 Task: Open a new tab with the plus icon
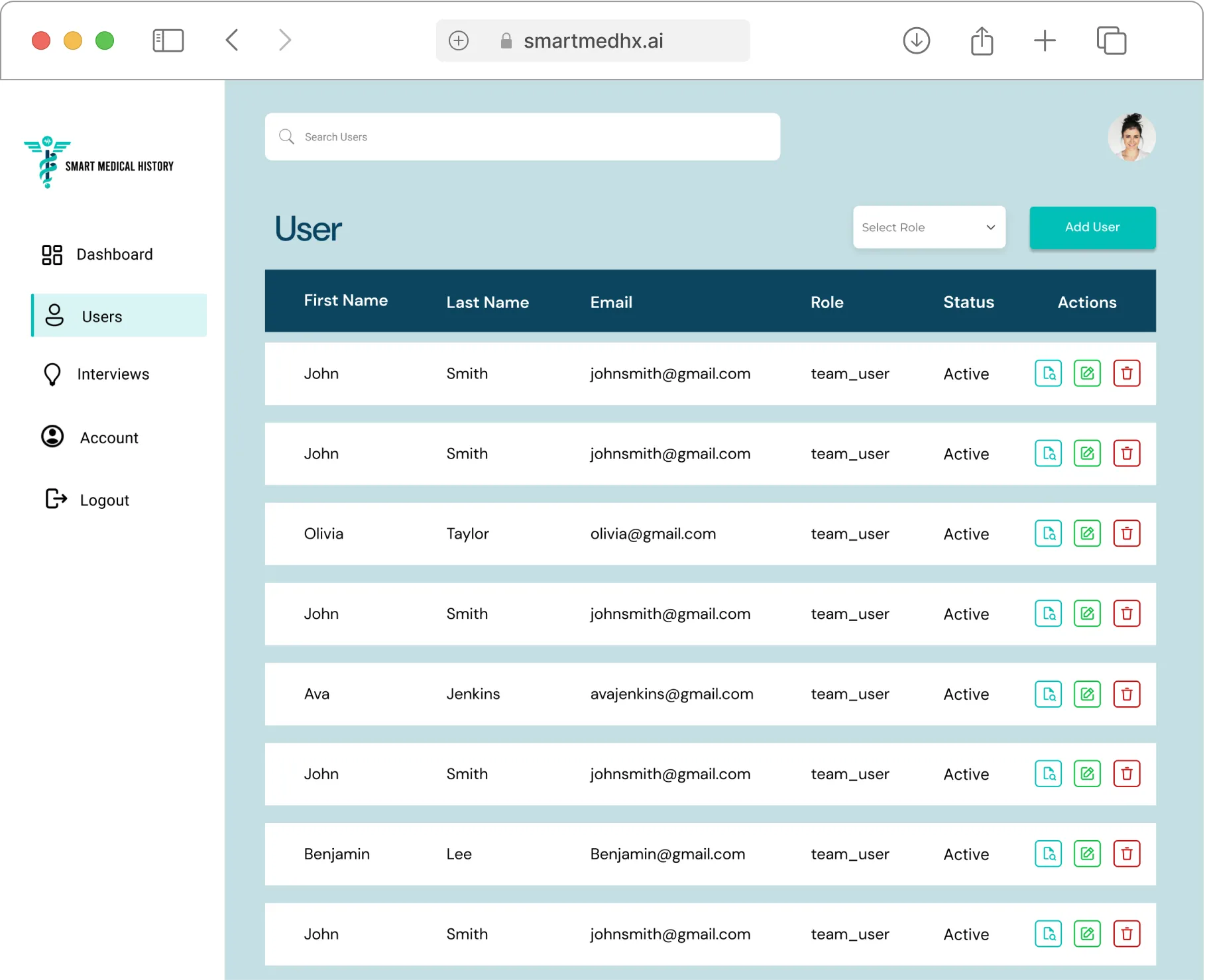click(x=1045, y=40)
